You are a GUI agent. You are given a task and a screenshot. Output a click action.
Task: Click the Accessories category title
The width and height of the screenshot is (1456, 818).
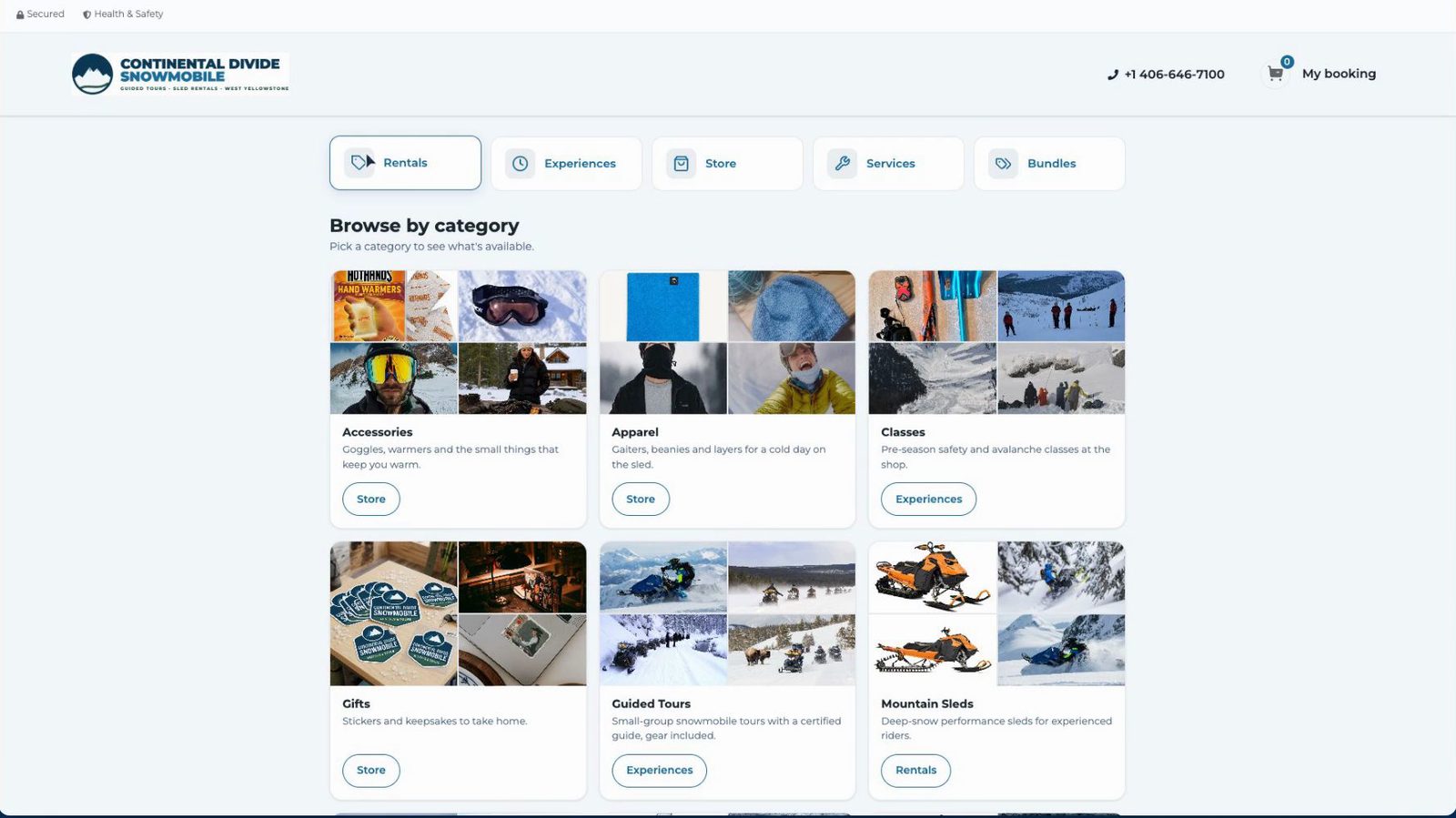tap(377, 432)
